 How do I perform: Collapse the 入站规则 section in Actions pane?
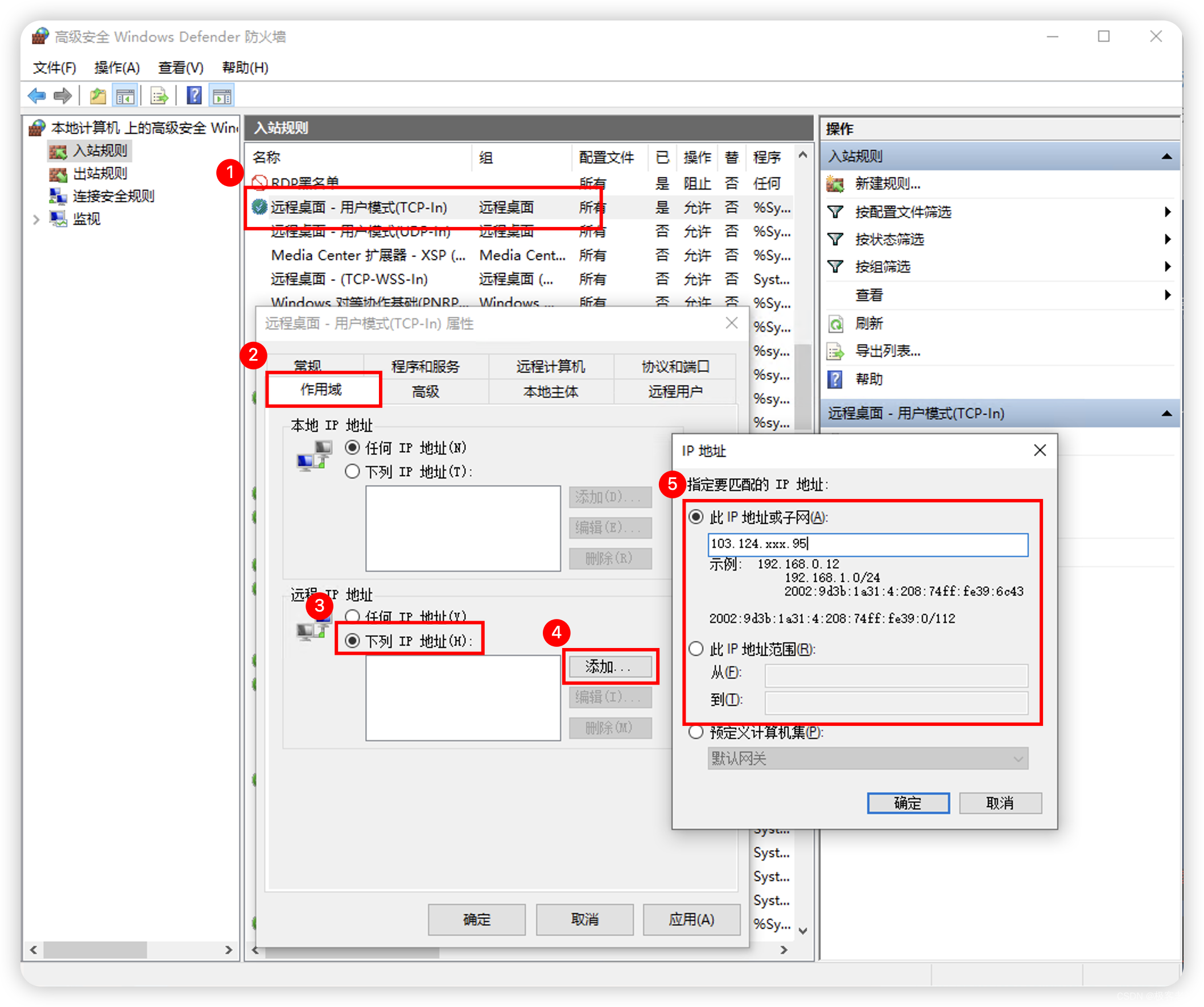point(1166,156)
